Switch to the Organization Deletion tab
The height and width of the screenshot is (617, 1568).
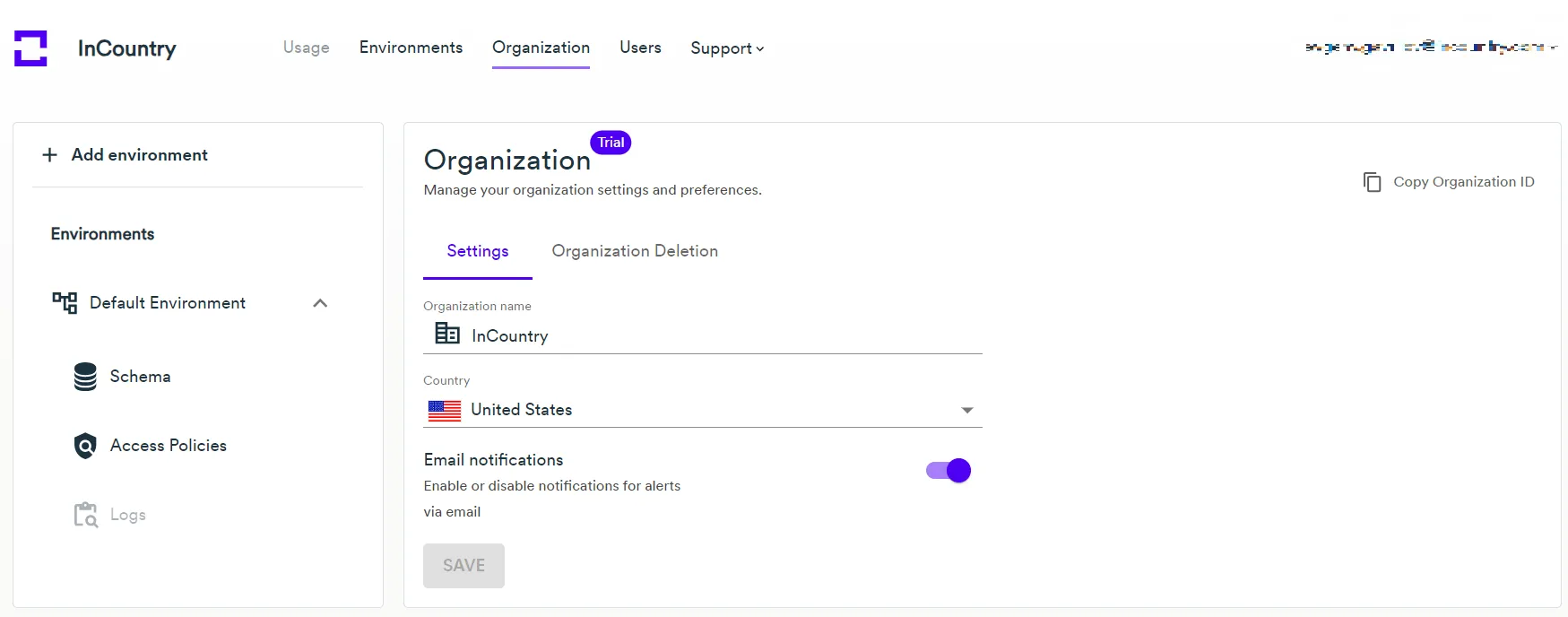point(635,251)
